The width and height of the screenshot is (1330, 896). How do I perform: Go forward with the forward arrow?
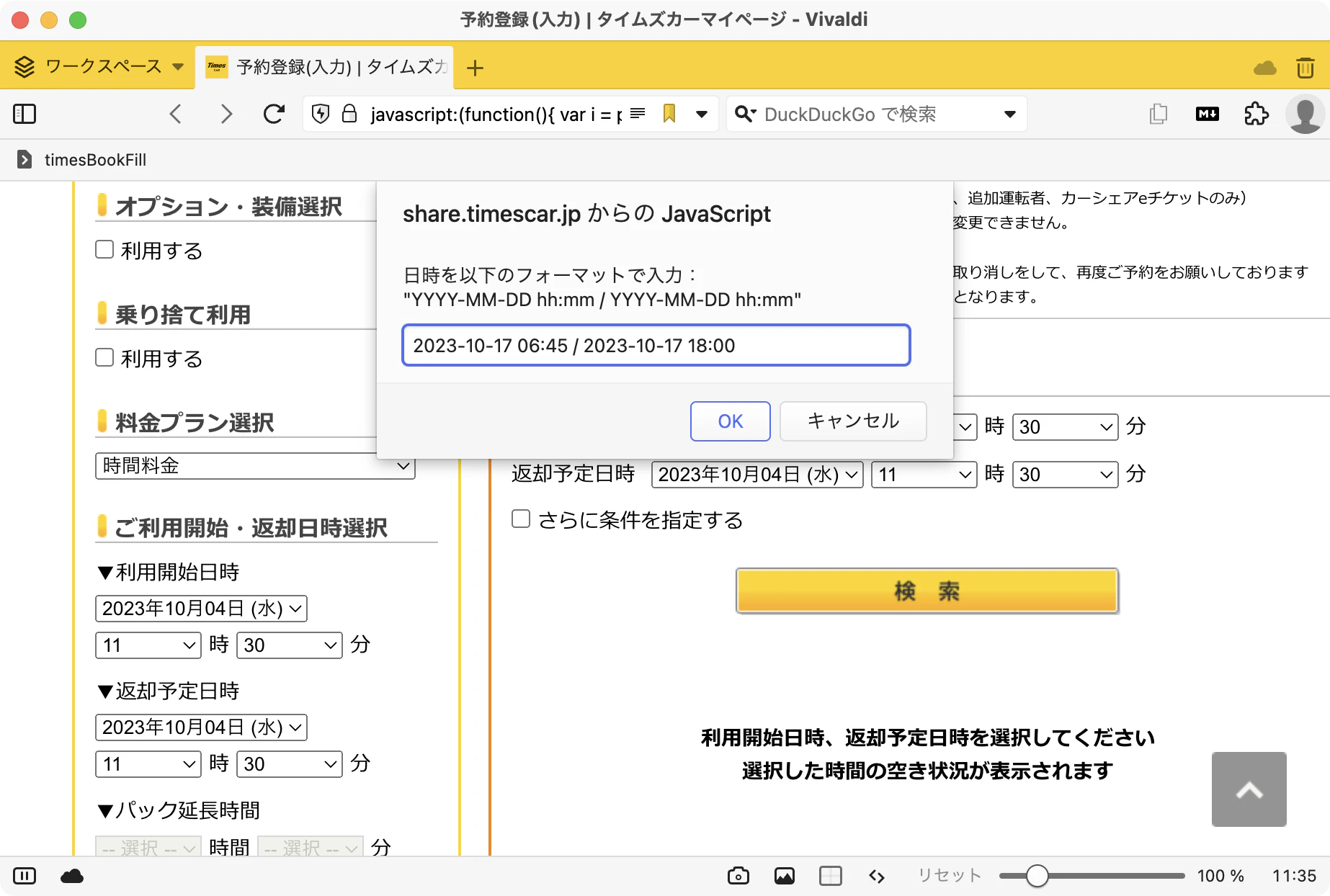click(226, 114)
